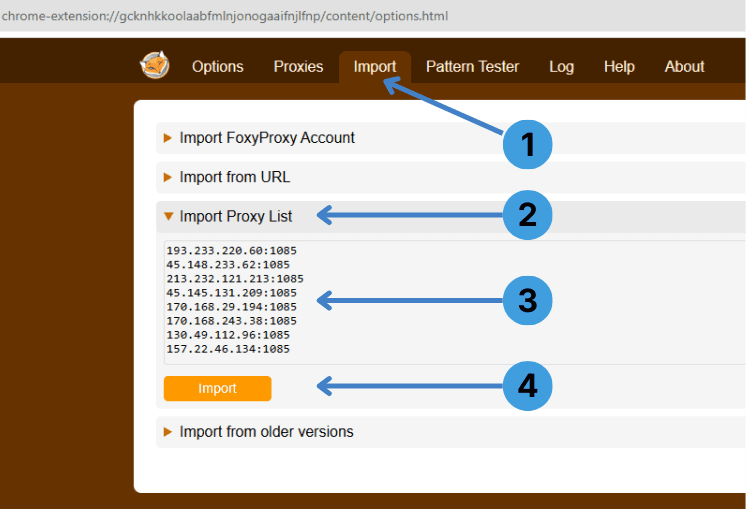Go to the Log tab
746x509 pixels.
tap(561, 67)
